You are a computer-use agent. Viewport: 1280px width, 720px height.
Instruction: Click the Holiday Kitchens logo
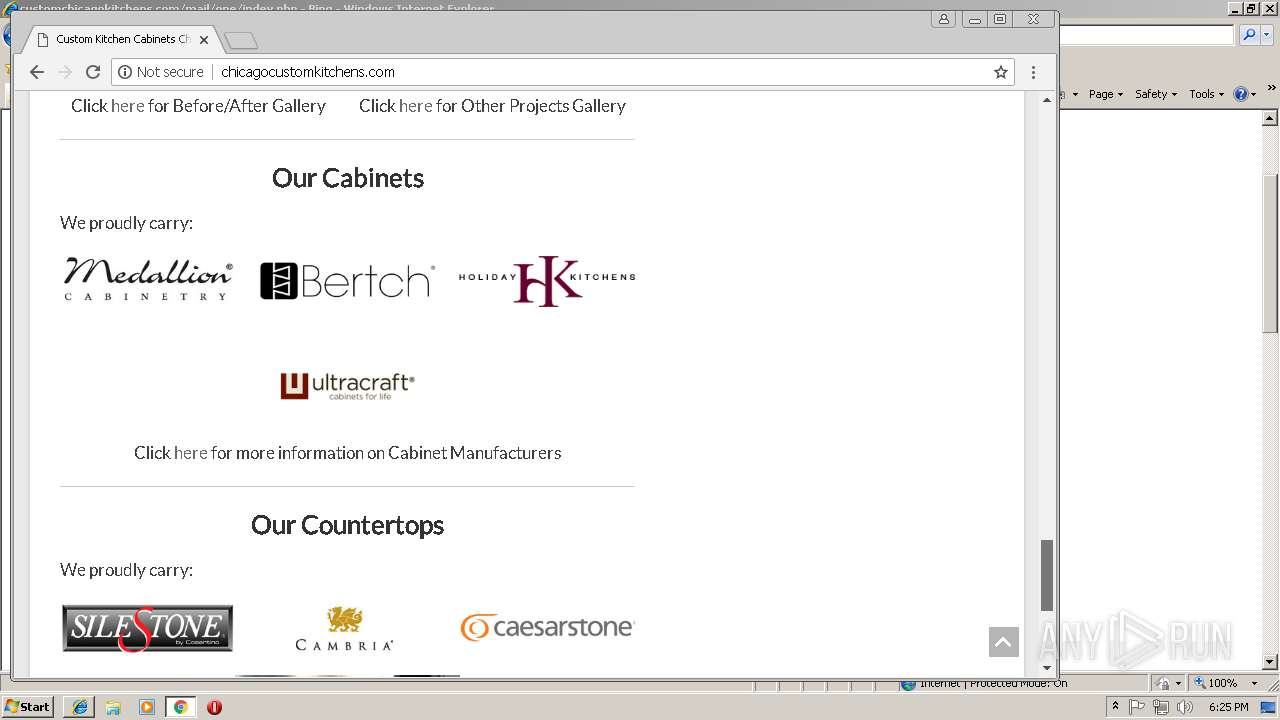(547, 281)
